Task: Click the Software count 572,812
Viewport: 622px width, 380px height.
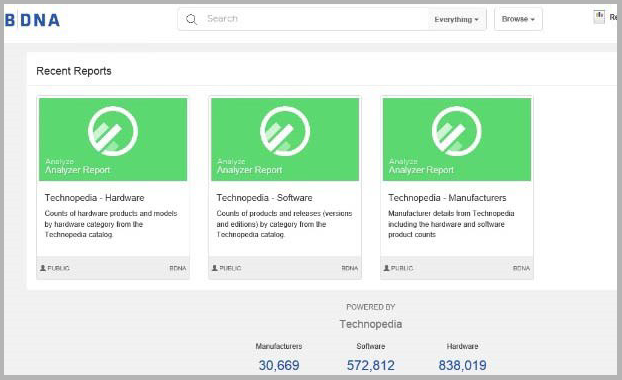Action: click(x=371, y=365)
